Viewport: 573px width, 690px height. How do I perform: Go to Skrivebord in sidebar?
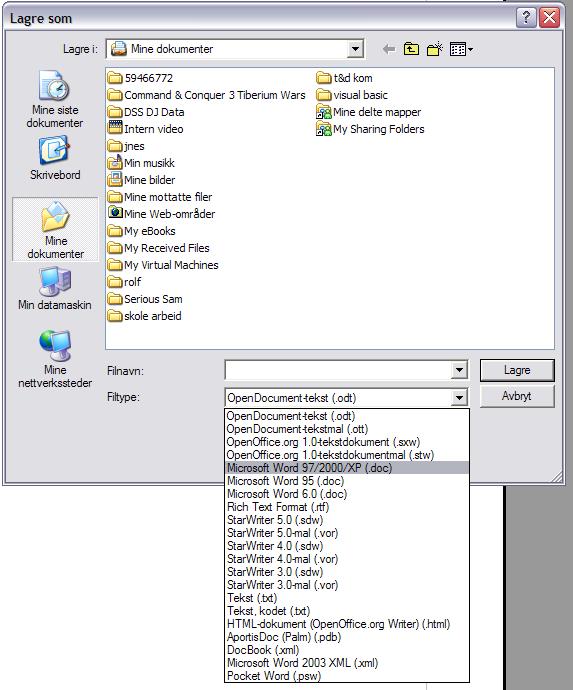pyautogui.click(x=55, y=158)
